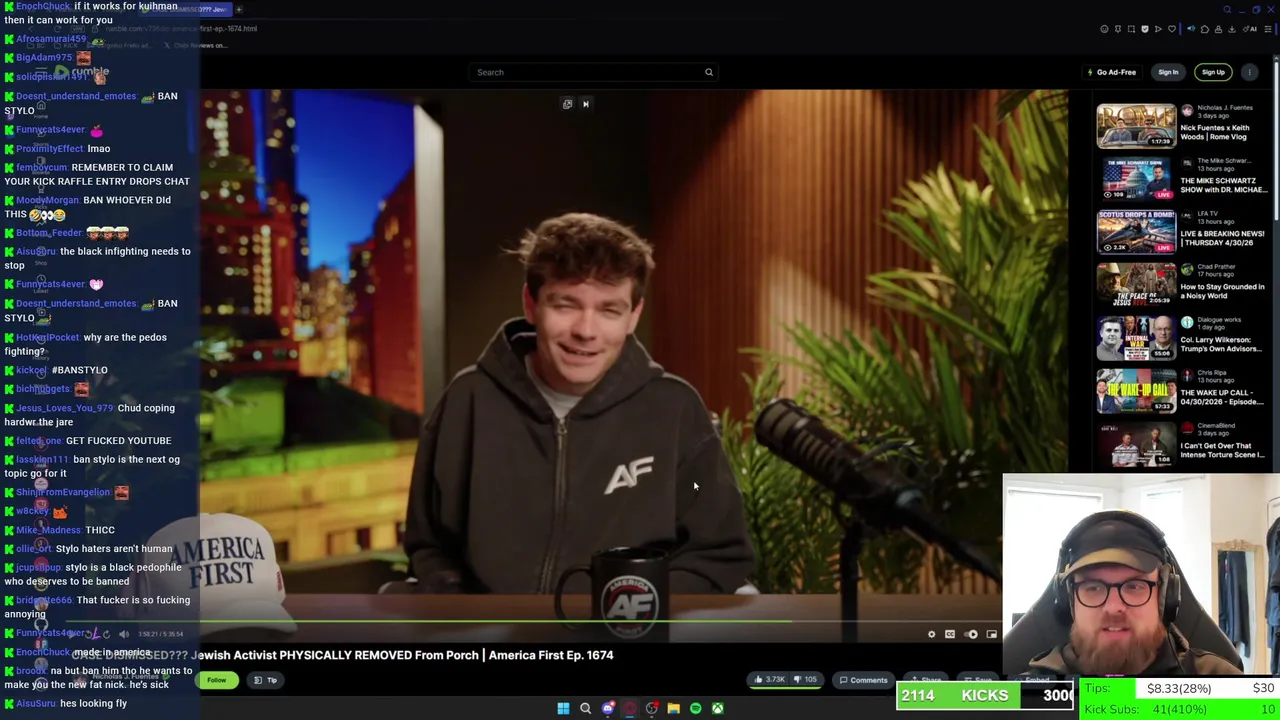Open THE WAKE UP CALL 04/30/2026 episode
Image resolution: width=1280 pixels, height=720 pixels.
tap(1136, 391)
